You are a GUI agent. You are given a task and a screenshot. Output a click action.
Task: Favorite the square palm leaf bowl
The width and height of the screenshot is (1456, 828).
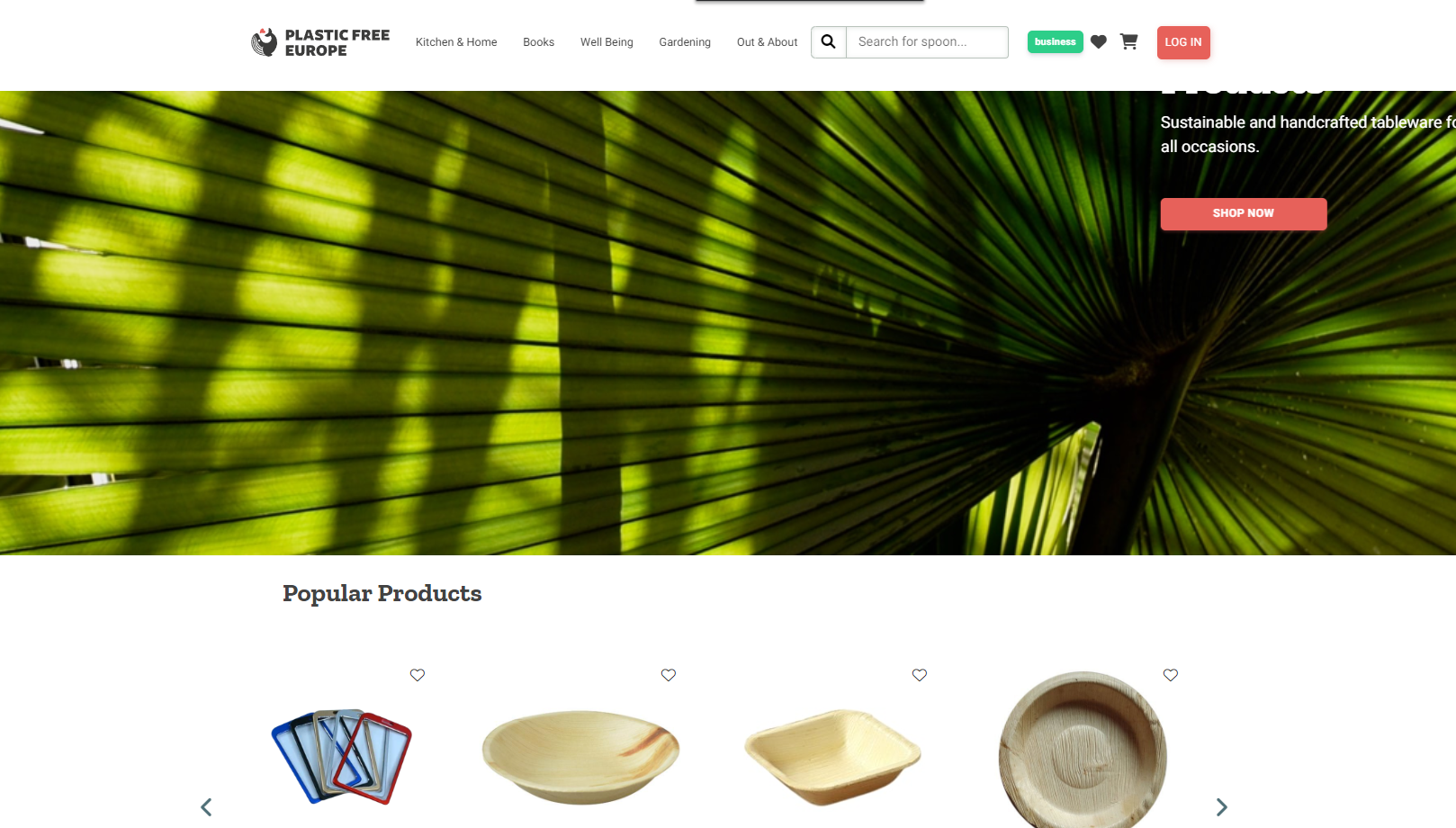pos(920,675)
